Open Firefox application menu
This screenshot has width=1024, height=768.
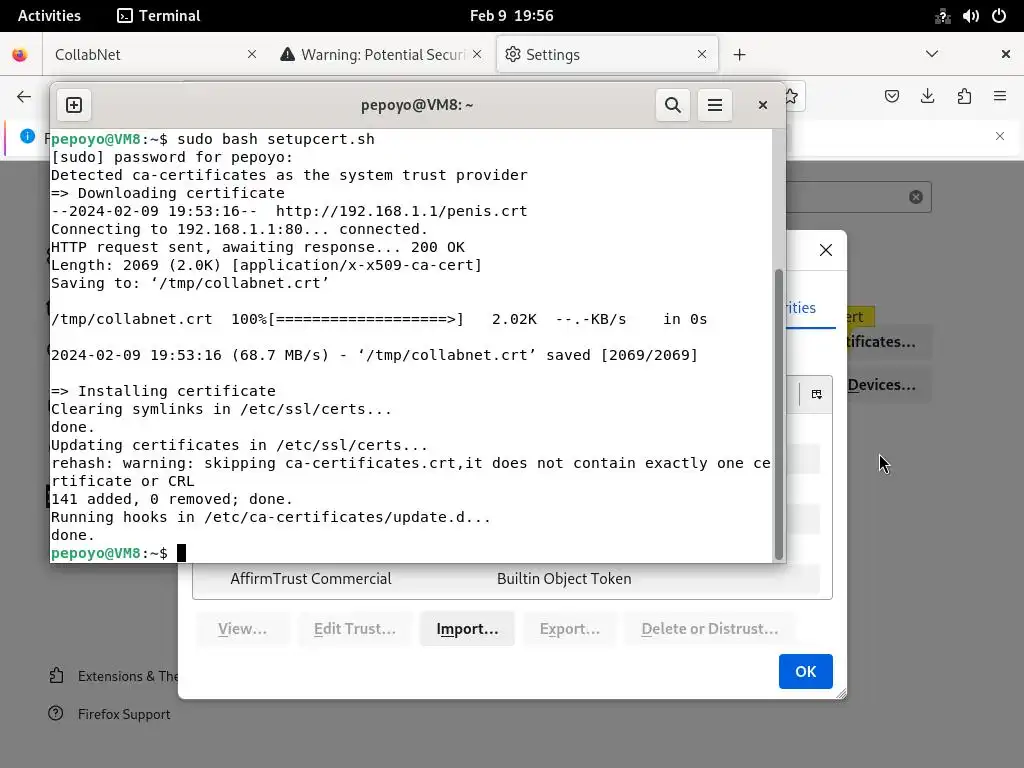1000,97
